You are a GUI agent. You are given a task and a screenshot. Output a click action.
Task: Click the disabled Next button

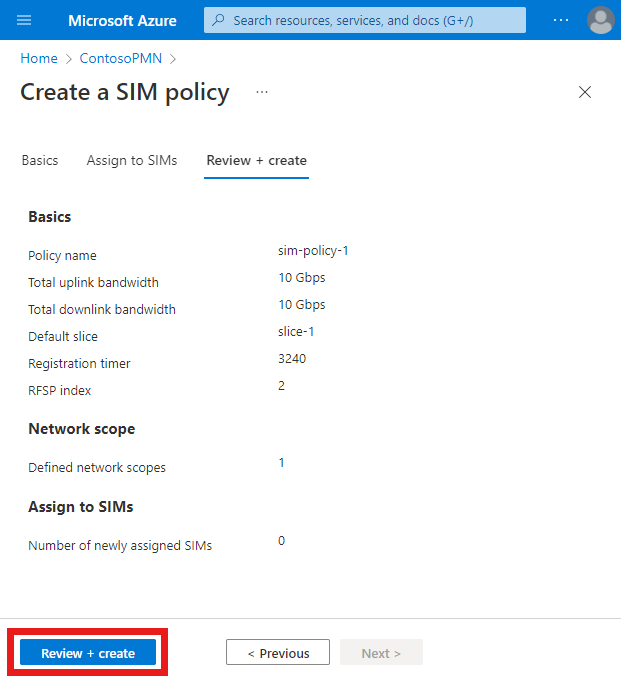coord(381,653)
